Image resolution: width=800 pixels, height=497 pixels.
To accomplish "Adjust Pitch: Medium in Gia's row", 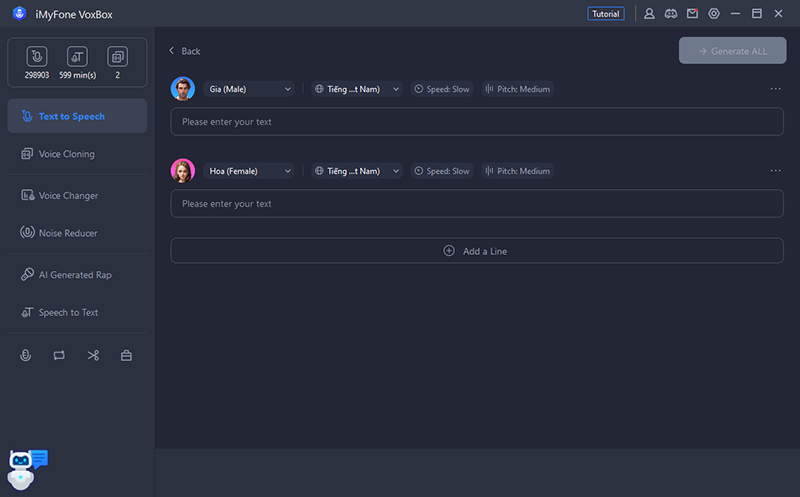I will tap(517, 89).
